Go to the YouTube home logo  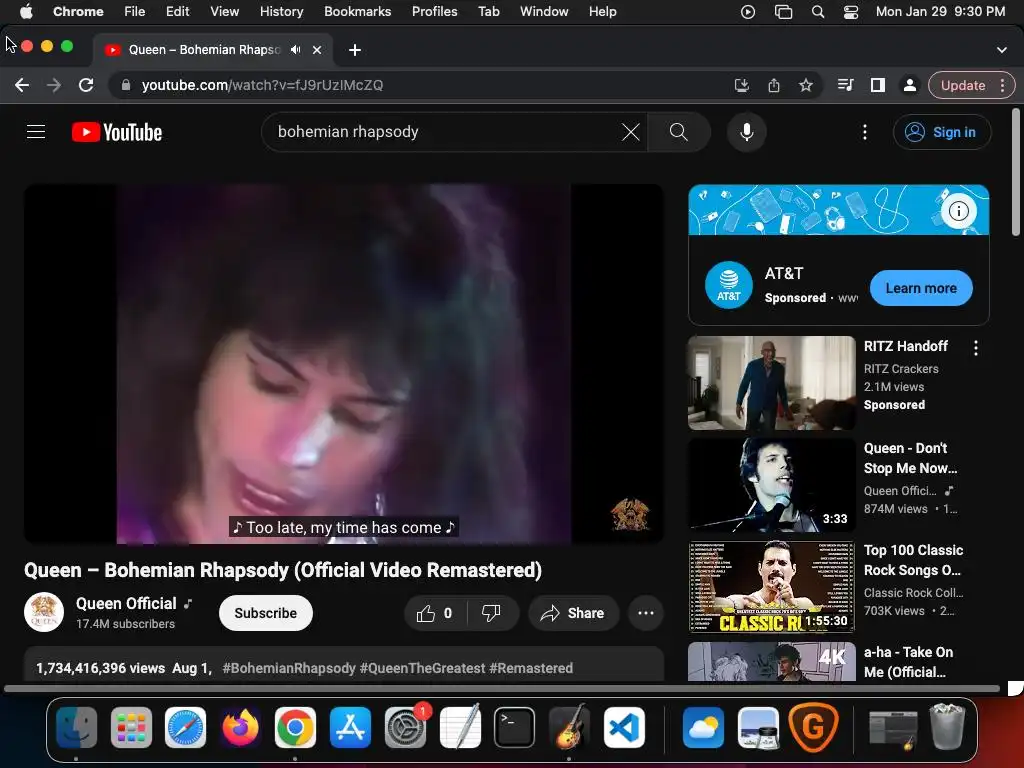(x=117, y=133)
